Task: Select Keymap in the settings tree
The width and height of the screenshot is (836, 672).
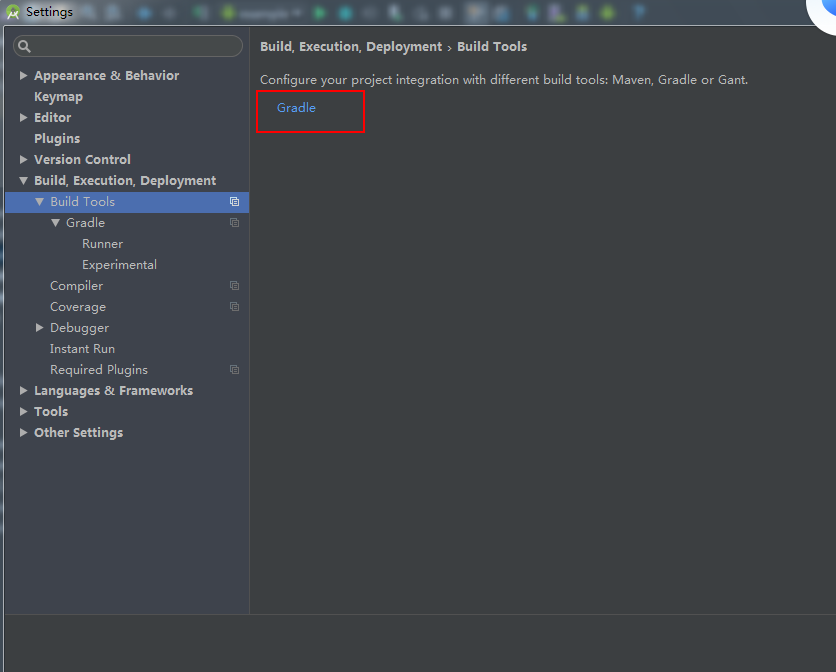Action: (59, 97)
